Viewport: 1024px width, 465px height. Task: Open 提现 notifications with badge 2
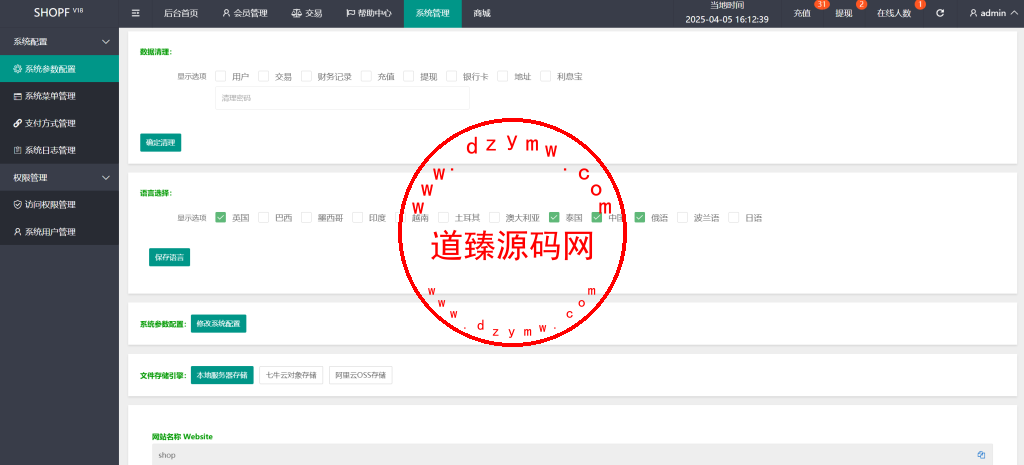click(x=844, y=13)
